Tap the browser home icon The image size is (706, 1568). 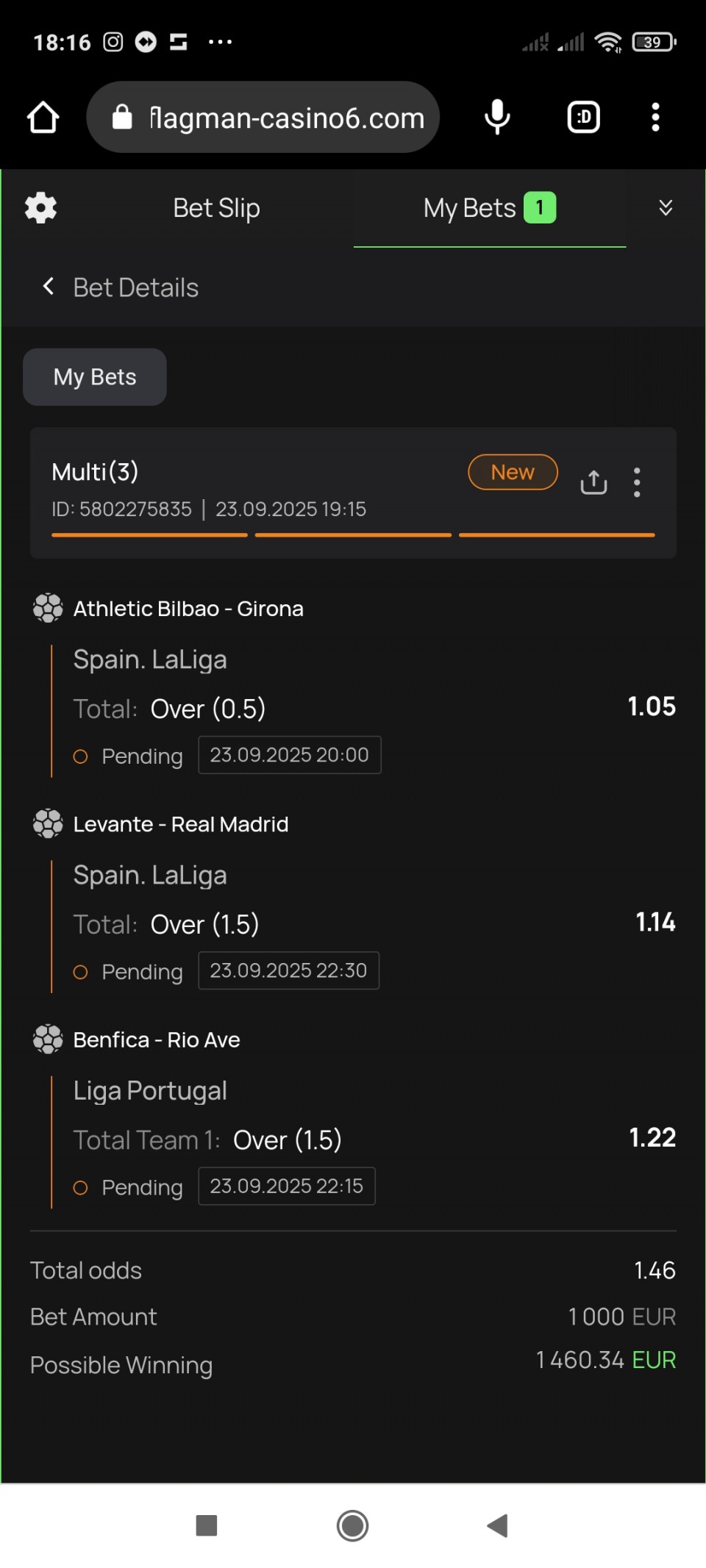43,118
